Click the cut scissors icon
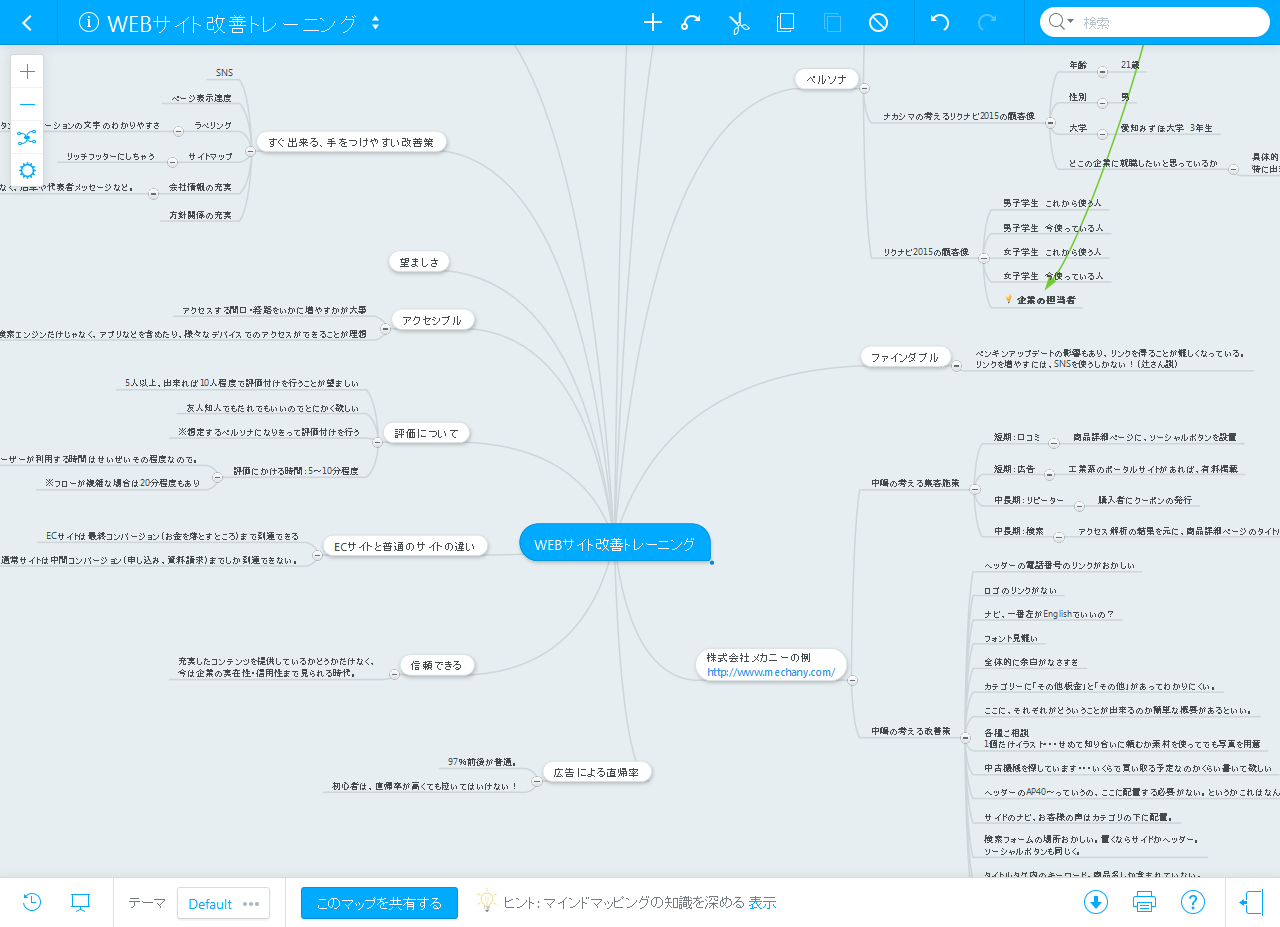The width and height of the screenshot is (1280, 927). [x=739, y=23]
